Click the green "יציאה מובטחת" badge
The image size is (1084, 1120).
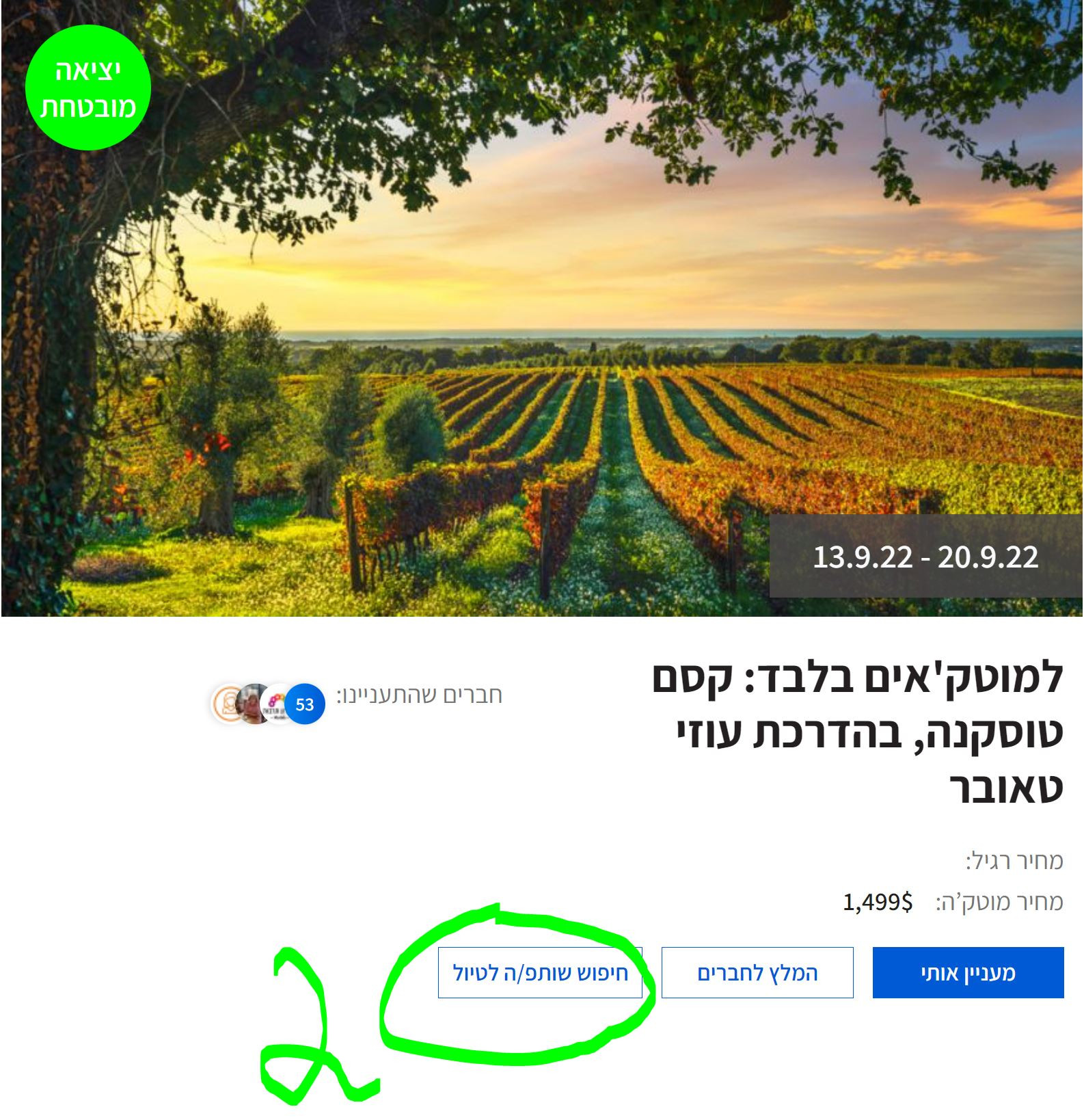[x=87, y=88]
